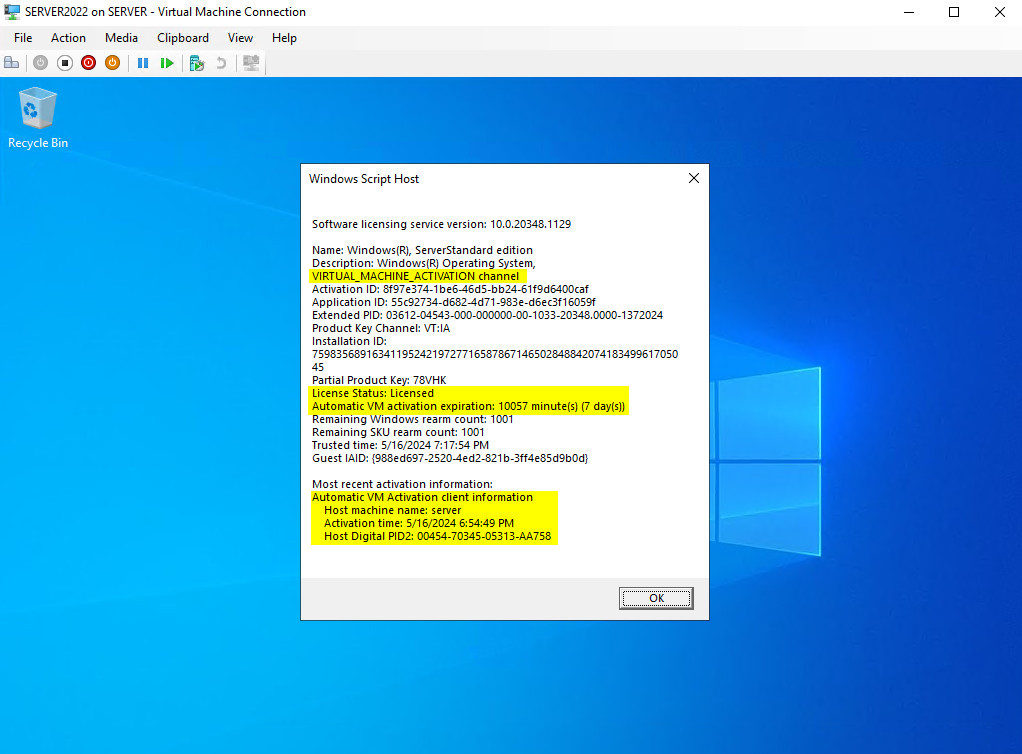This screenshot has width=1022, height=754.
Task: Click the 'Activation ID' line
Action: [450, 289]
